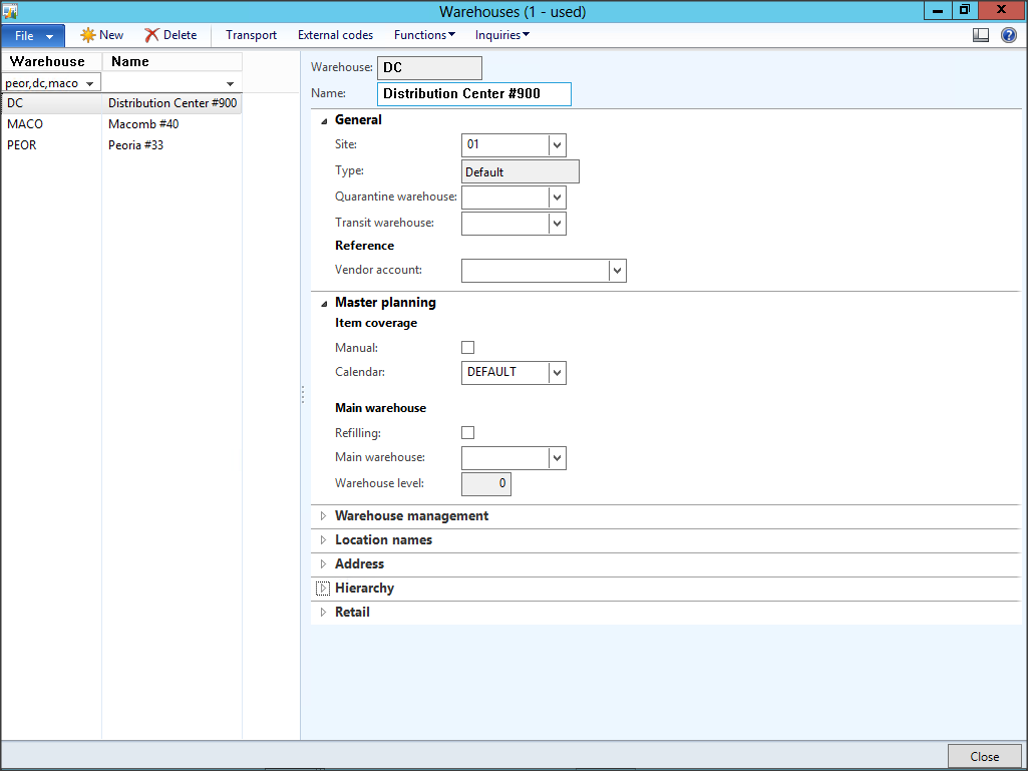Screen dimensions: 1028x771
Task: Delete the selected warehouse
Action: coord(170,34)
